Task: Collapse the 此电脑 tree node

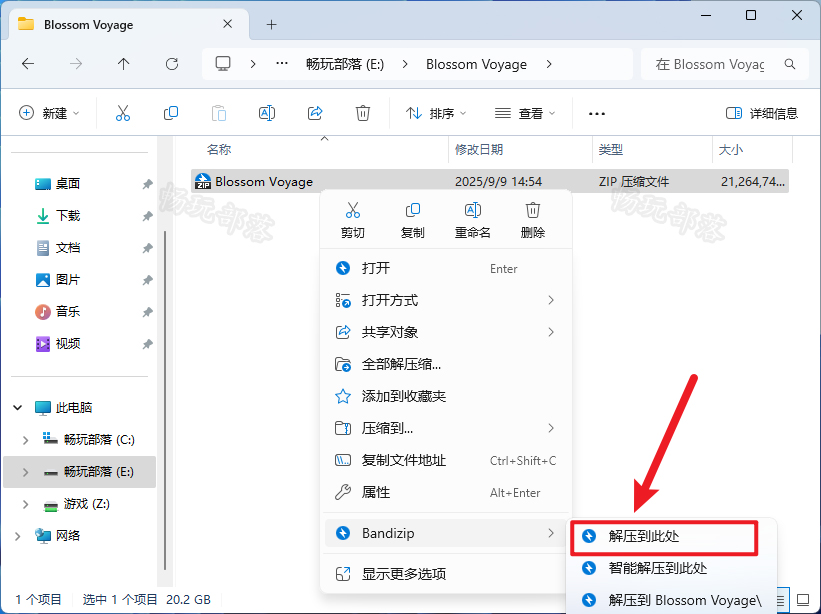Action: click(x=18, y=407)
